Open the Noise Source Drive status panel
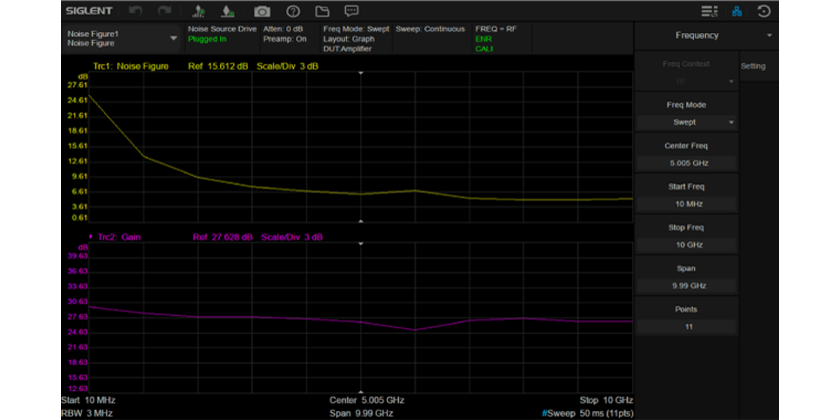The width and height of the screenshot is (840, 420). 222,34
